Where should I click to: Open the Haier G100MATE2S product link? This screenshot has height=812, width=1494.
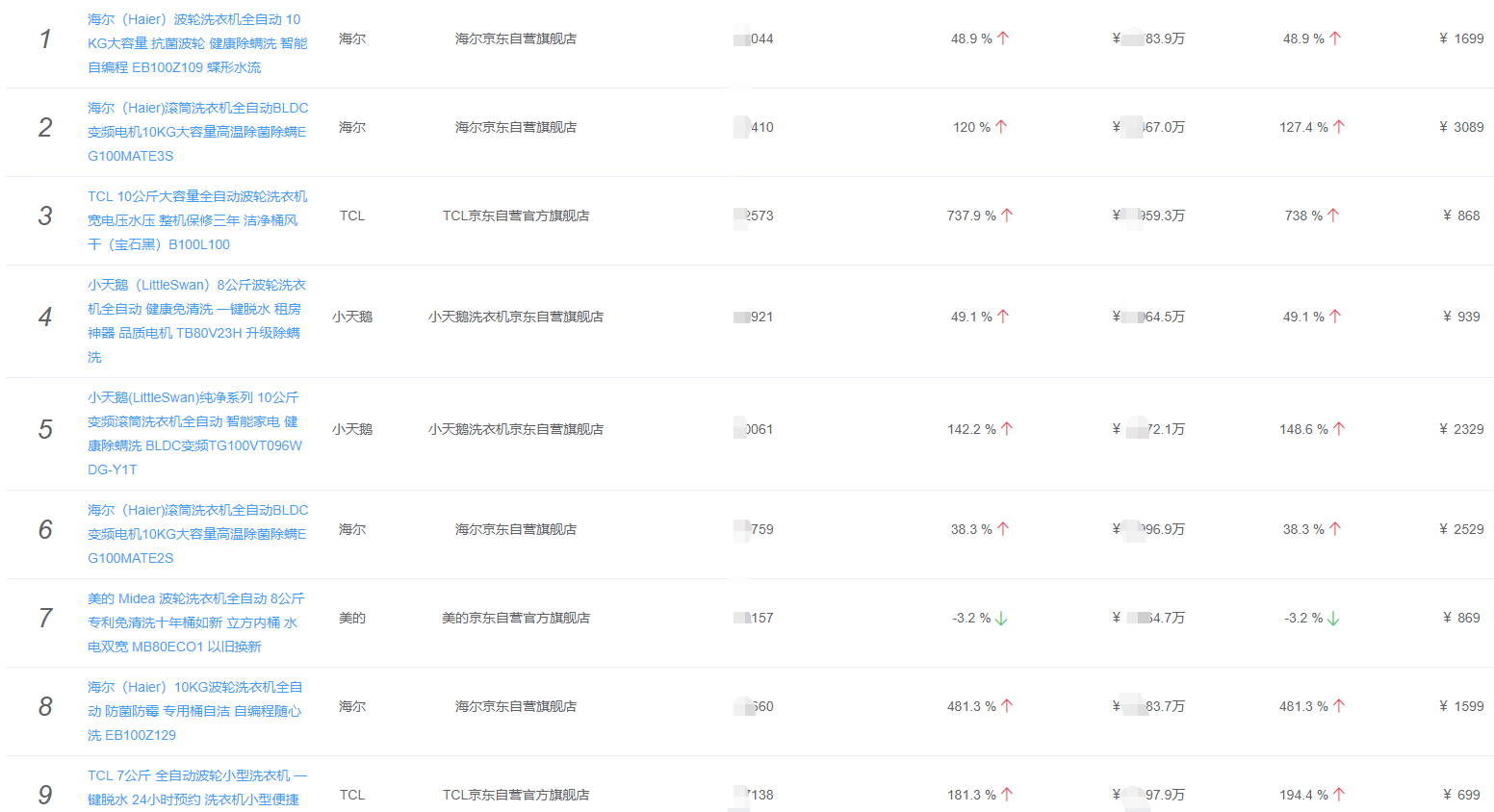click(x=197, y=534)
